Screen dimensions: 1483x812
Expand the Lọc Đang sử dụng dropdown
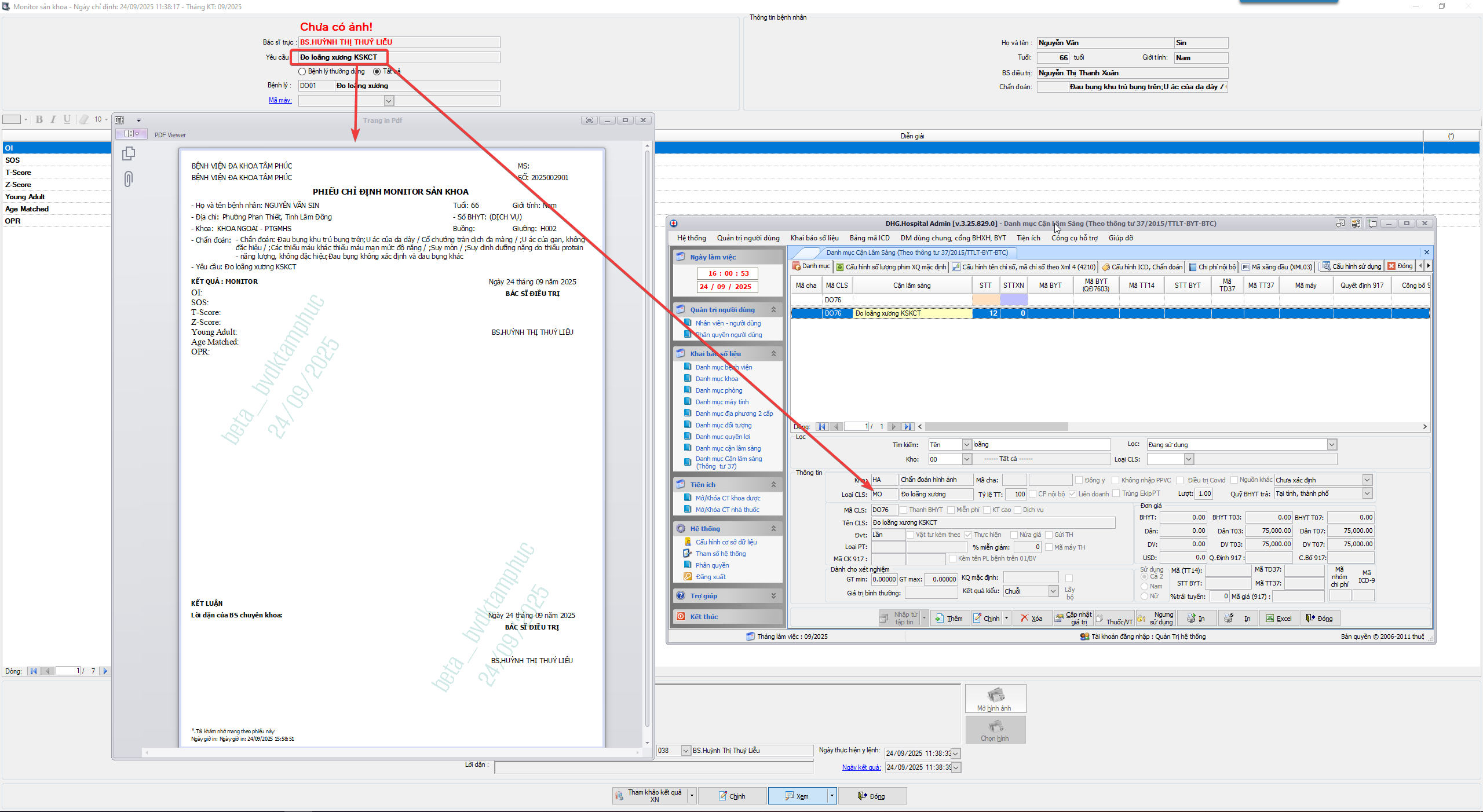pos(1331,445)
